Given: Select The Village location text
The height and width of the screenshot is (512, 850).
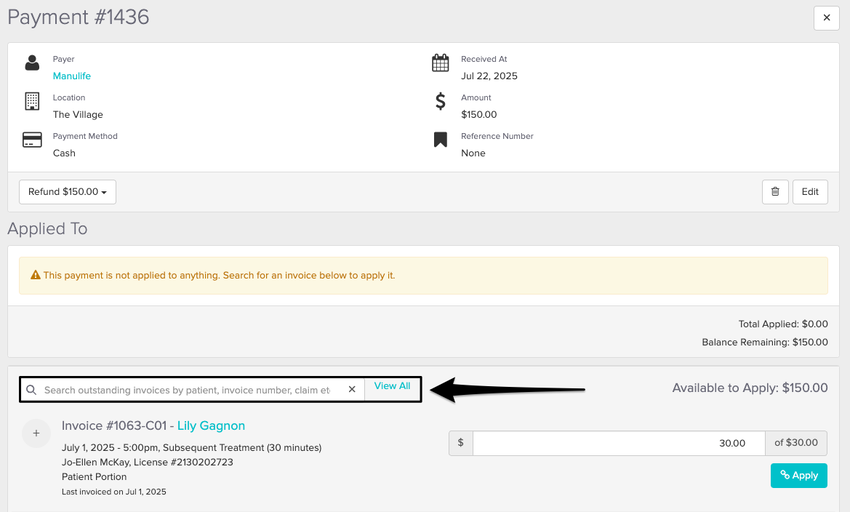Looking at the screenshot, I should [x=78, y=114].
